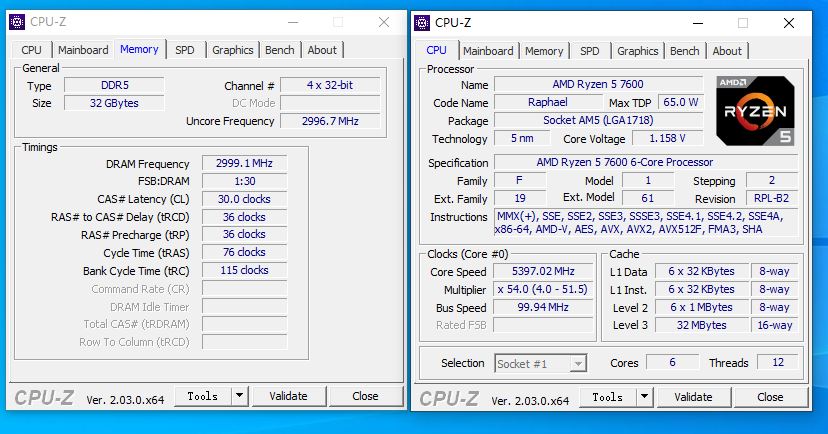Select the CPU tab in the right window
This screenshot has width=828, height=434.
[x=437, y=50]
